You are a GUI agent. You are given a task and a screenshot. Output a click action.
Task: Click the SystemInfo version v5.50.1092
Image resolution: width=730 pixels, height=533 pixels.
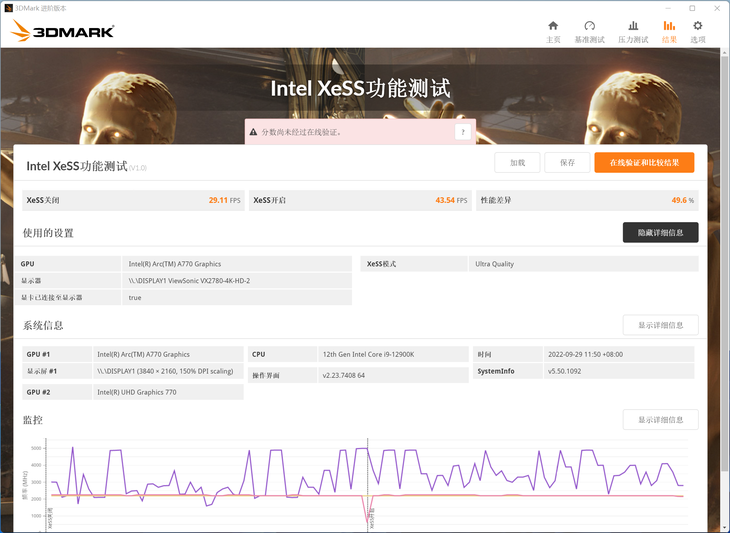(564, 371)
